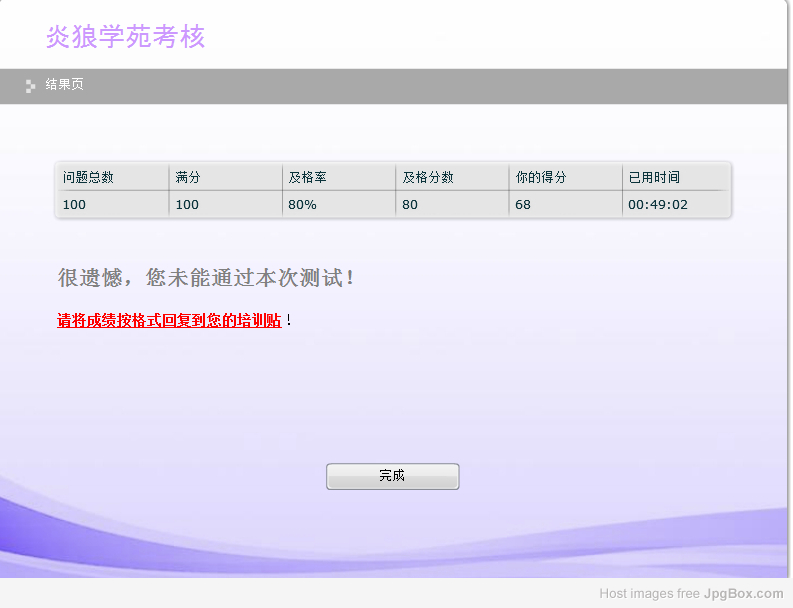Select the score value 68

click(x=523, y=204)
